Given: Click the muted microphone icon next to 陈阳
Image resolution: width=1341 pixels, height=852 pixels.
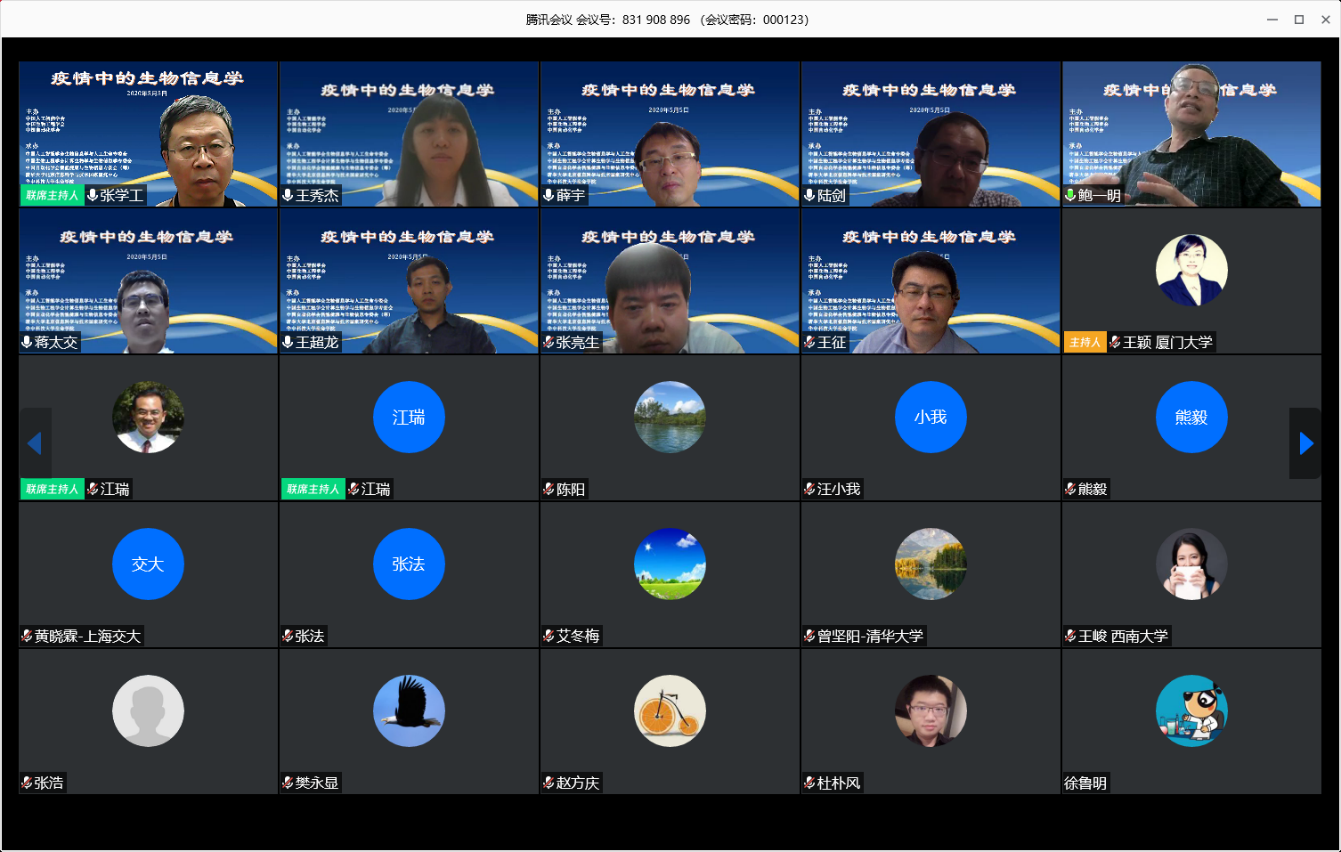Looking at the screenshot, I should coord(548,489).
